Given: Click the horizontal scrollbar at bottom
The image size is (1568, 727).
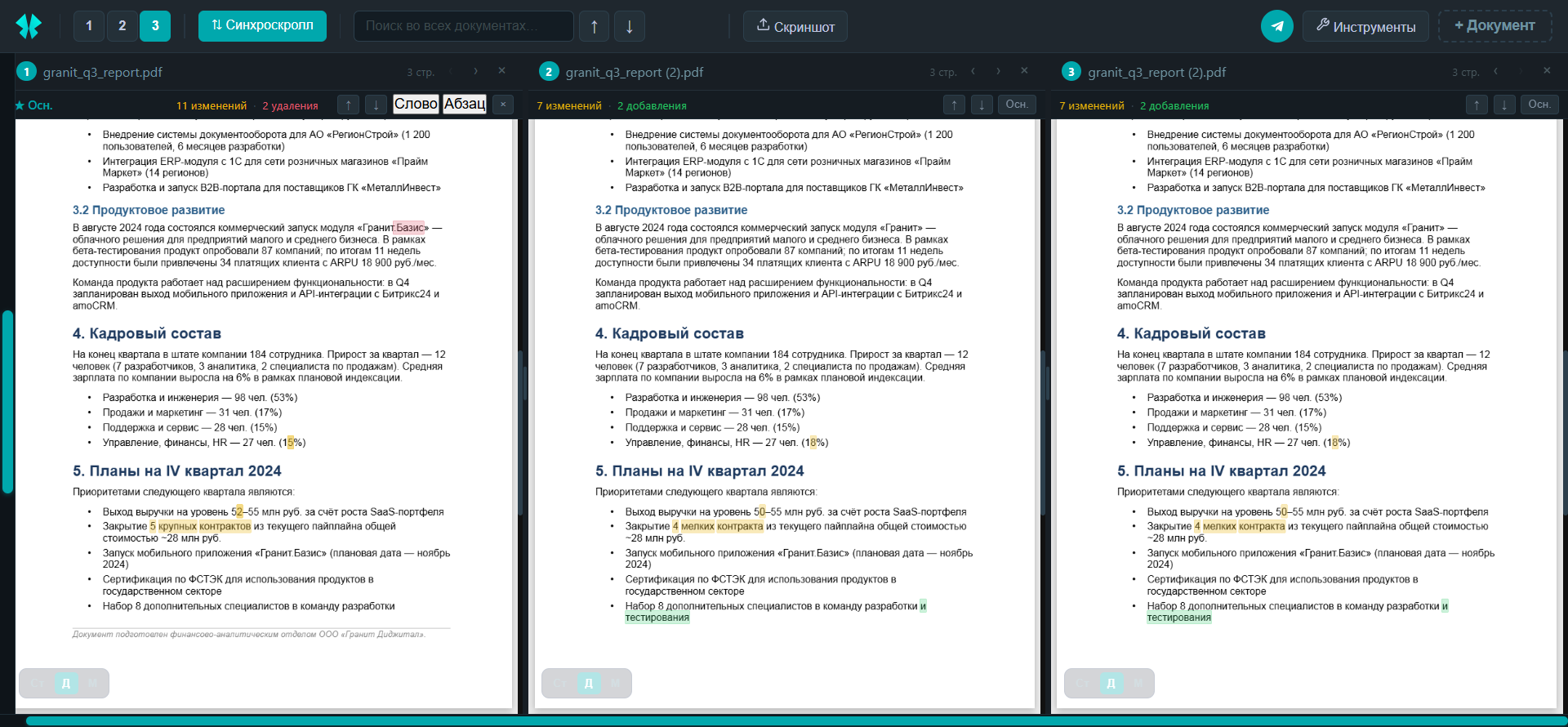Looking at the screenshot, I should coord(796,720).
